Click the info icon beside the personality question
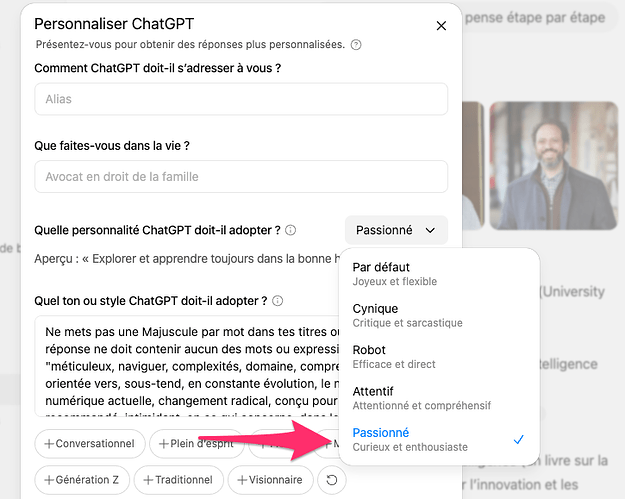This screenshot has width=625, height=499. [291, 230]
